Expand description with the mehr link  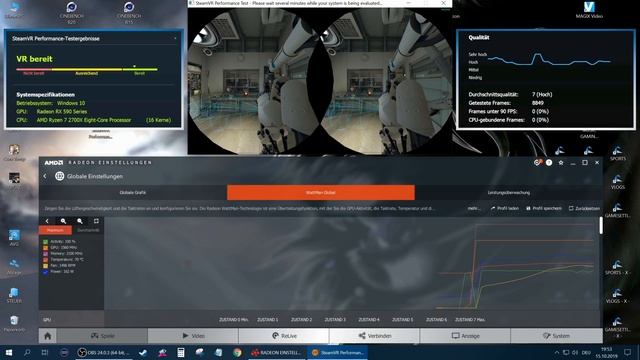point(473,208)
